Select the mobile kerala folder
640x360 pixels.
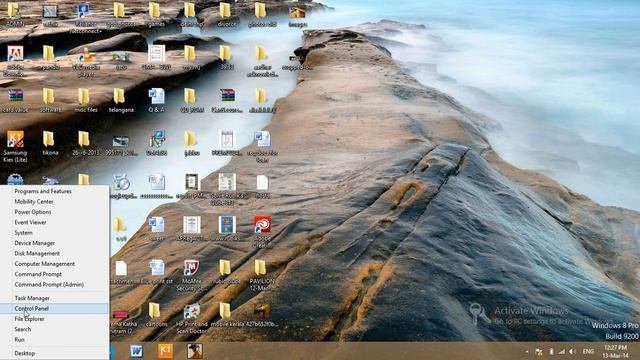click(x=227, y=315)
